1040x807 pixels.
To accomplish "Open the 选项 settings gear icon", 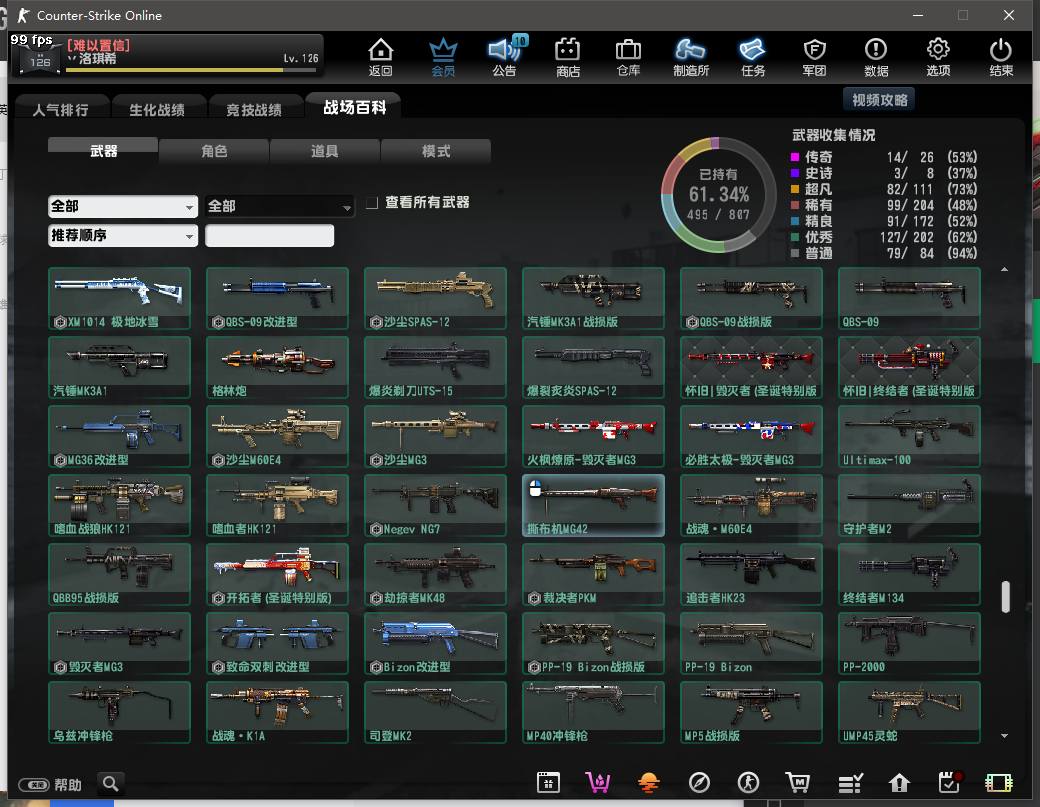I will [x=938, y=57].
